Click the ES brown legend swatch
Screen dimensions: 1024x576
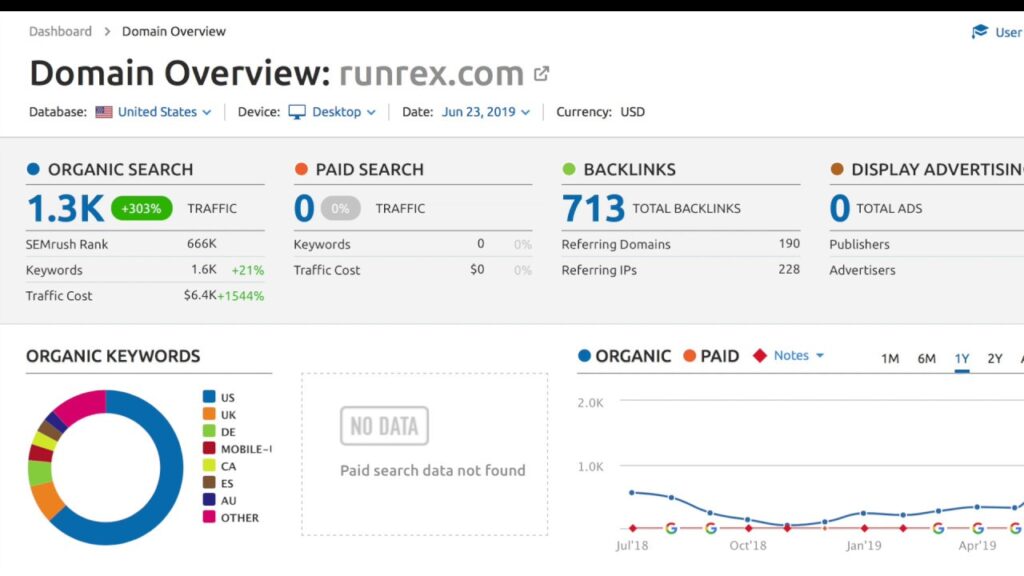(209, 483)
